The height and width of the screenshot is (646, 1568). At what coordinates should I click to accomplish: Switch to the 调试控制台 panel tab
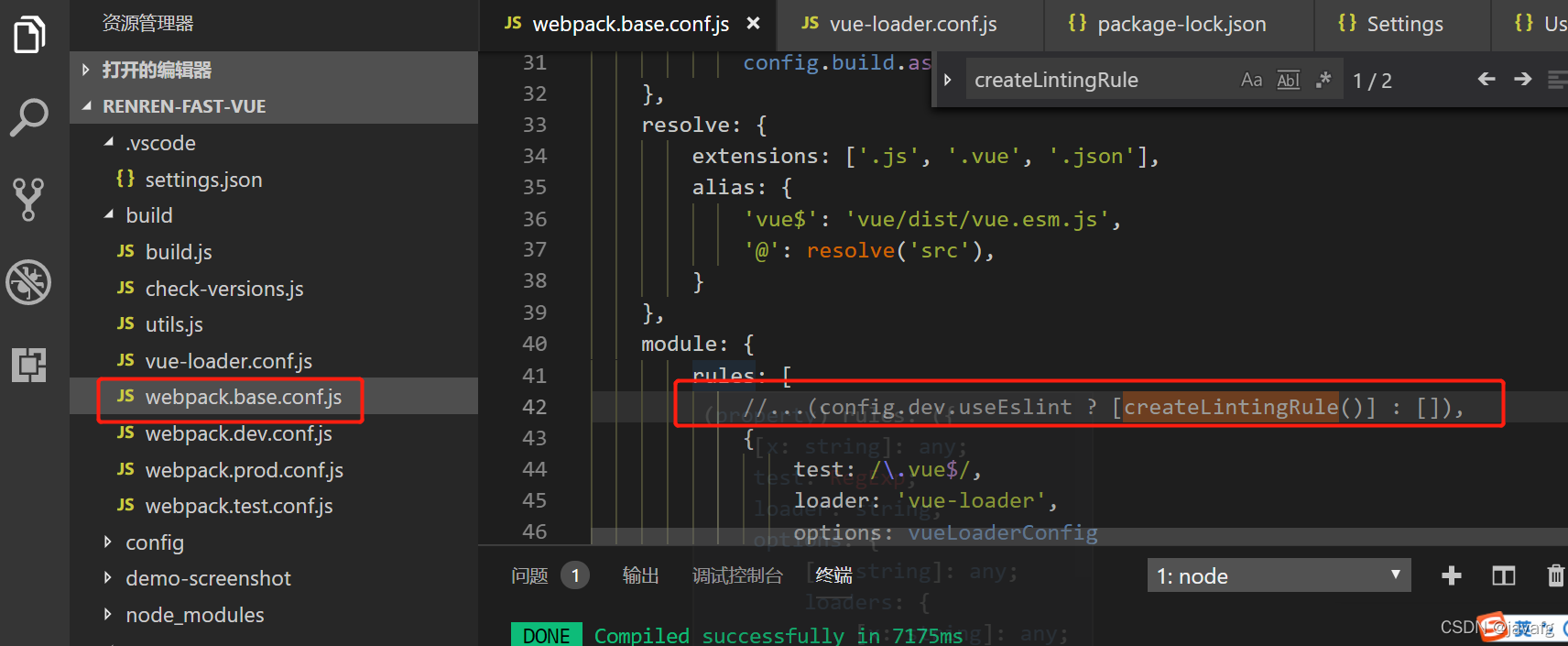[737, 575]
